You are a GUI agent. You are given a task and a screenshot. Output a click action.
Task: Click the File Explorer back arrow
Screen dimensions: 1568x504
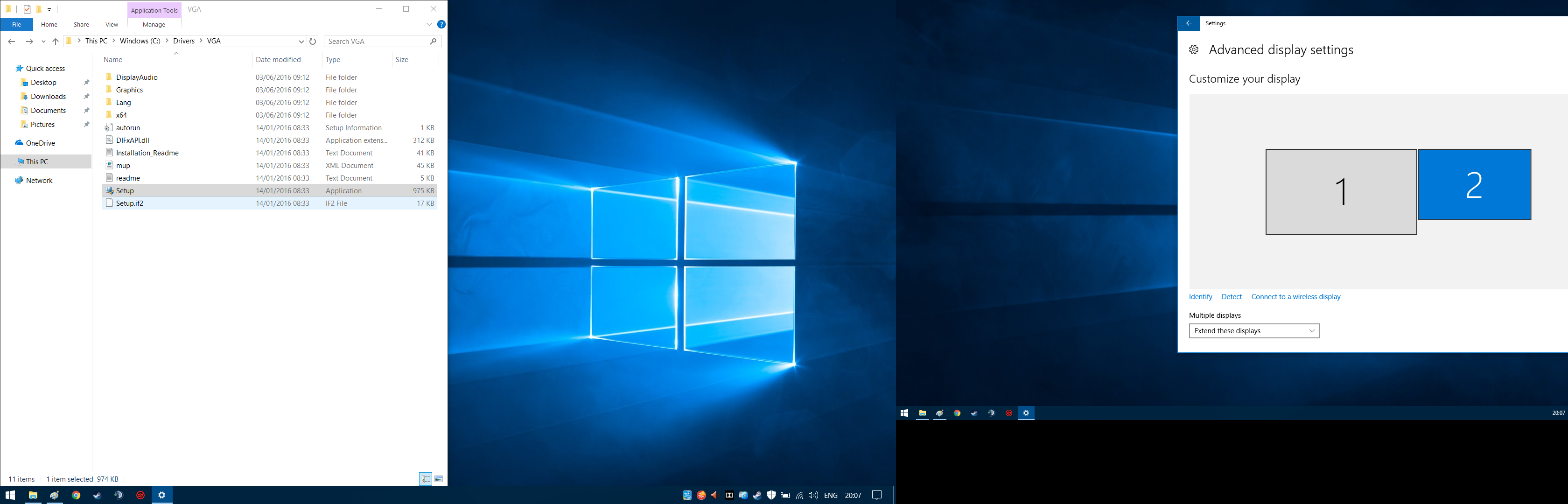pos(12,42)
